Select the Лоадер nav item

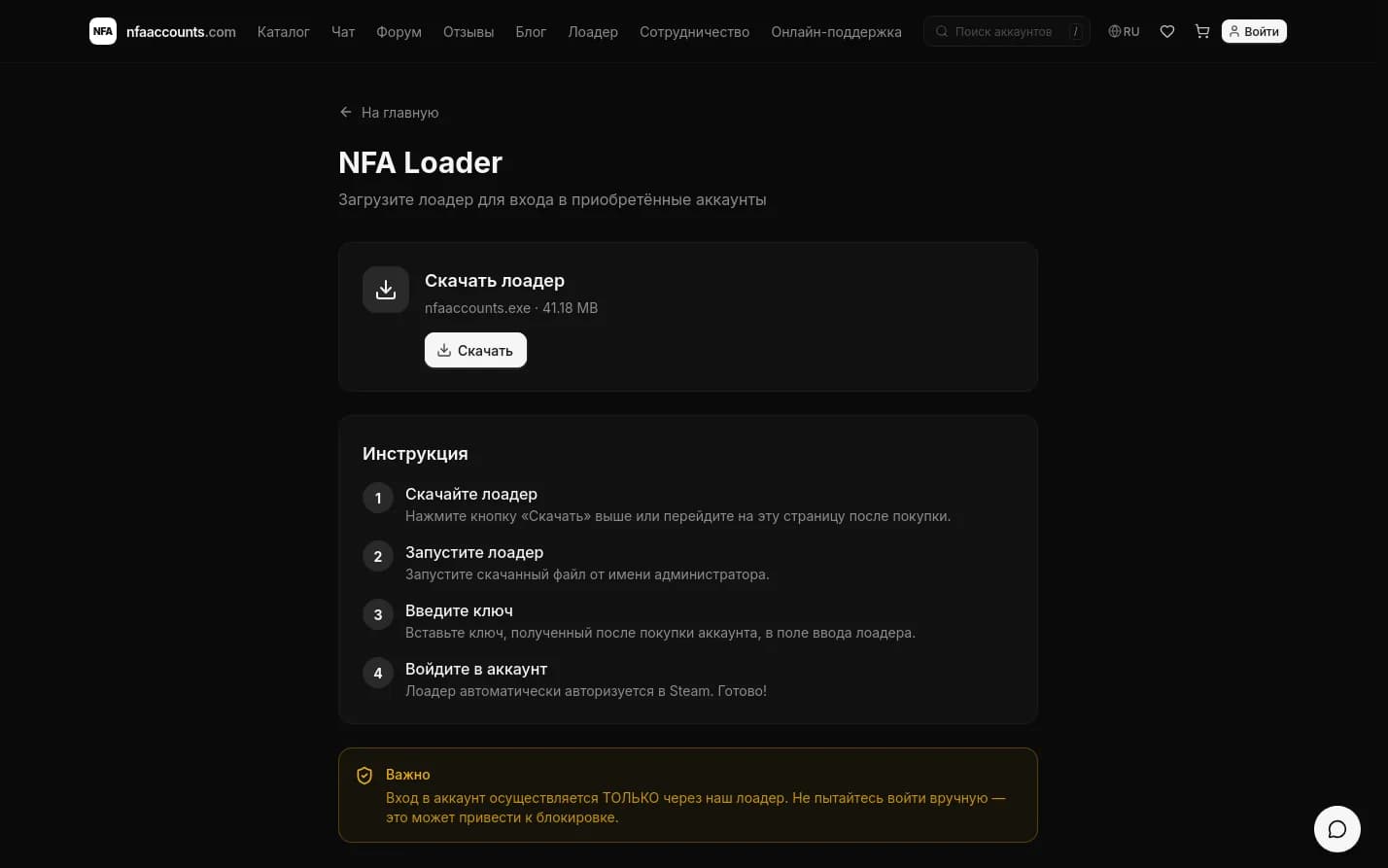(x=593, y=32)
